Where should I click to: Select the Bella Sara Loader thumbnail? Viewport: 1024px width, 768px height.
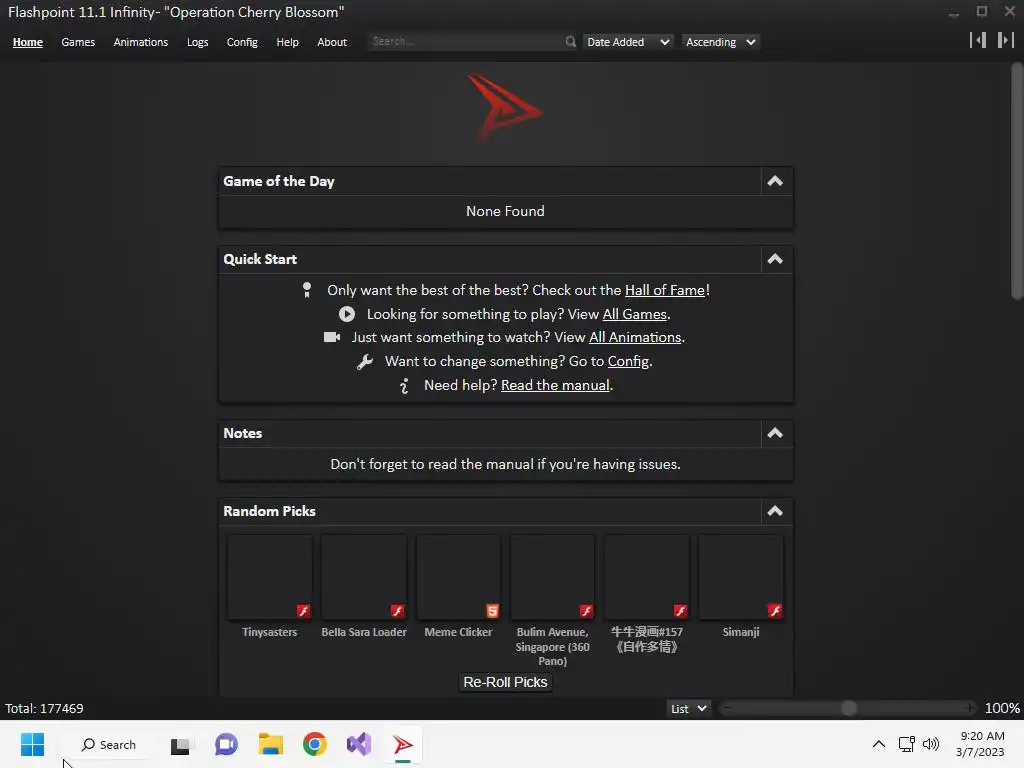pos(364,577)
